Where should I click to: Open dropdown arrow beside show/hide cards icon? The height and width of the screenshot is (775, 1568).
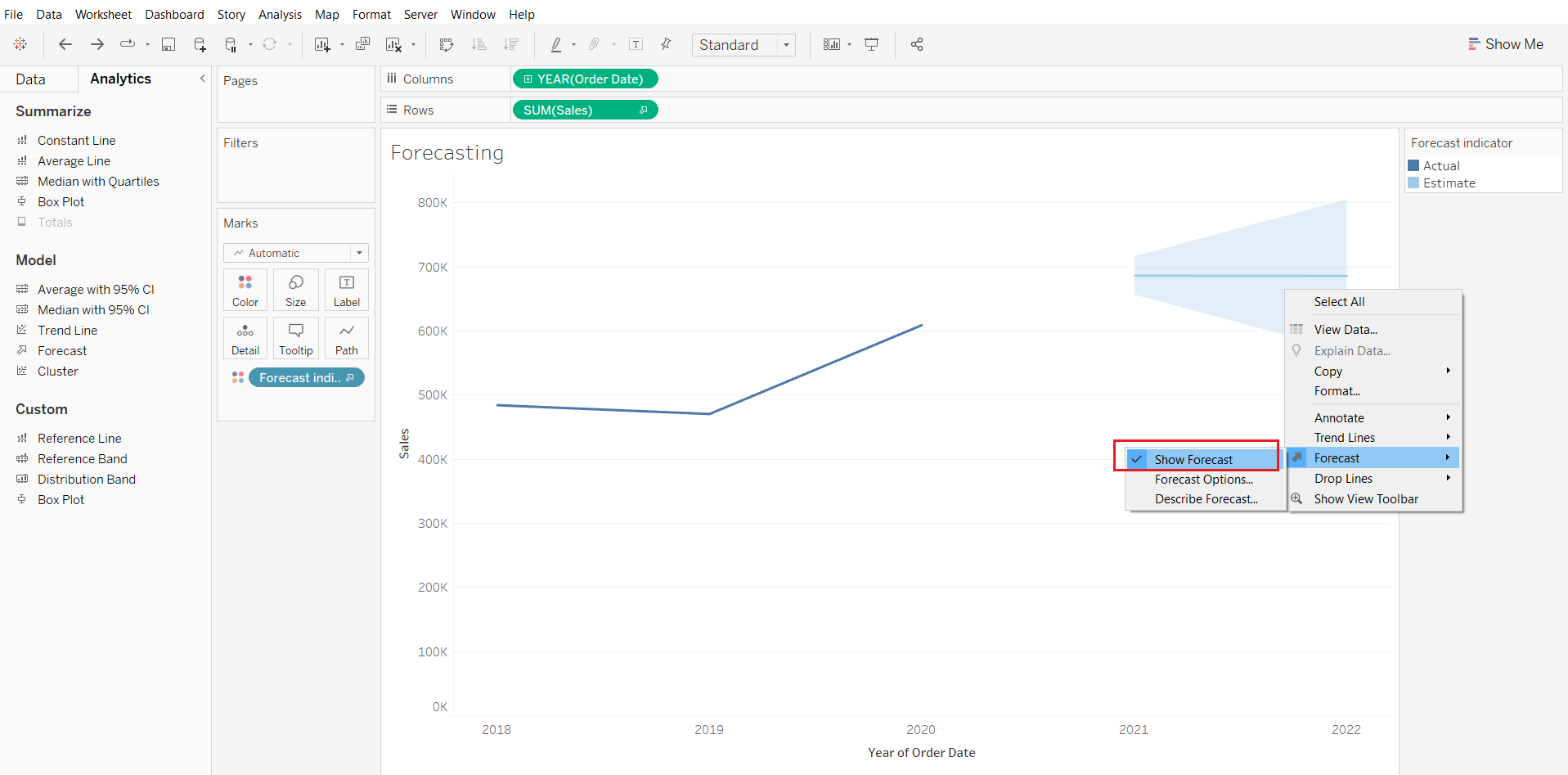tap(849, 45)
